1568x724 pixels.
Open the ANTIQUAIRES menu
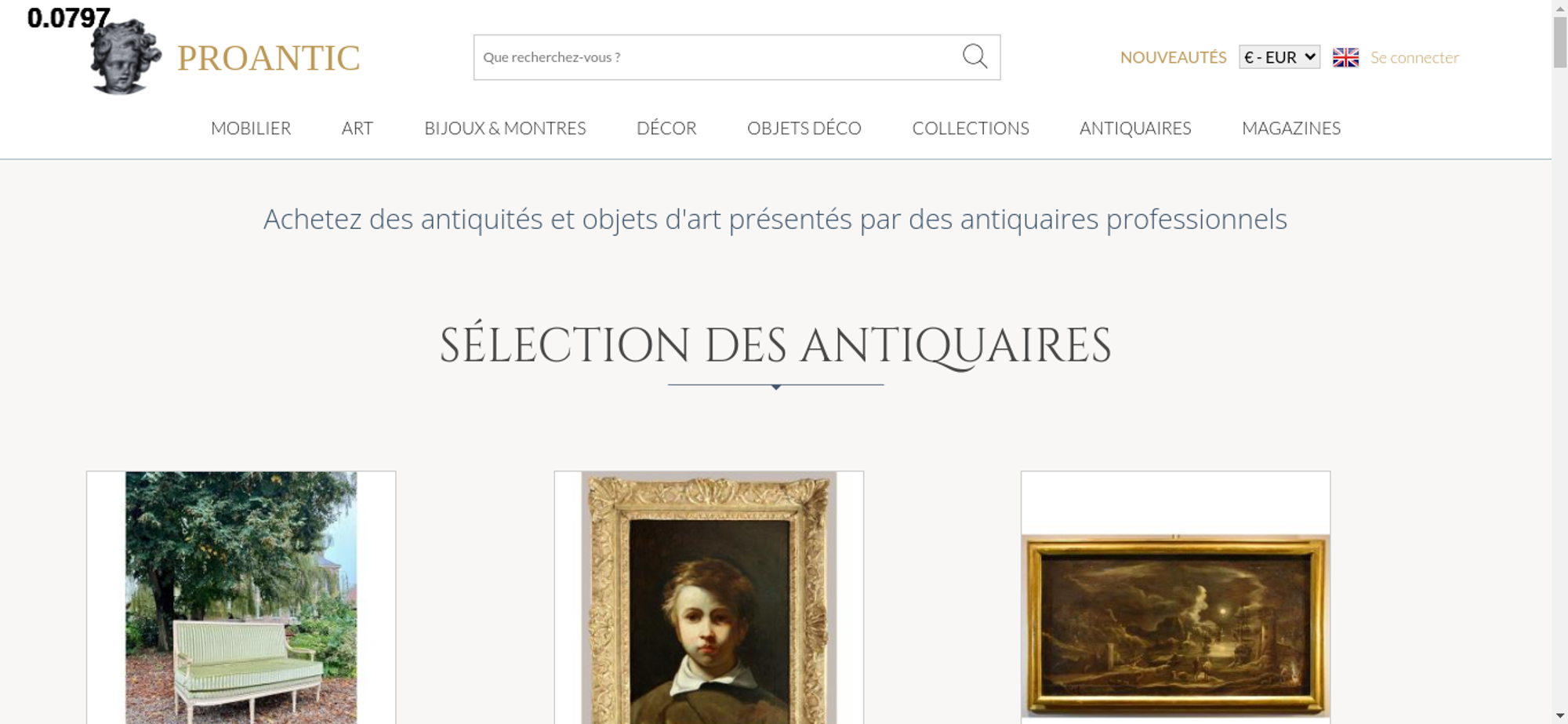[1135, 129]
